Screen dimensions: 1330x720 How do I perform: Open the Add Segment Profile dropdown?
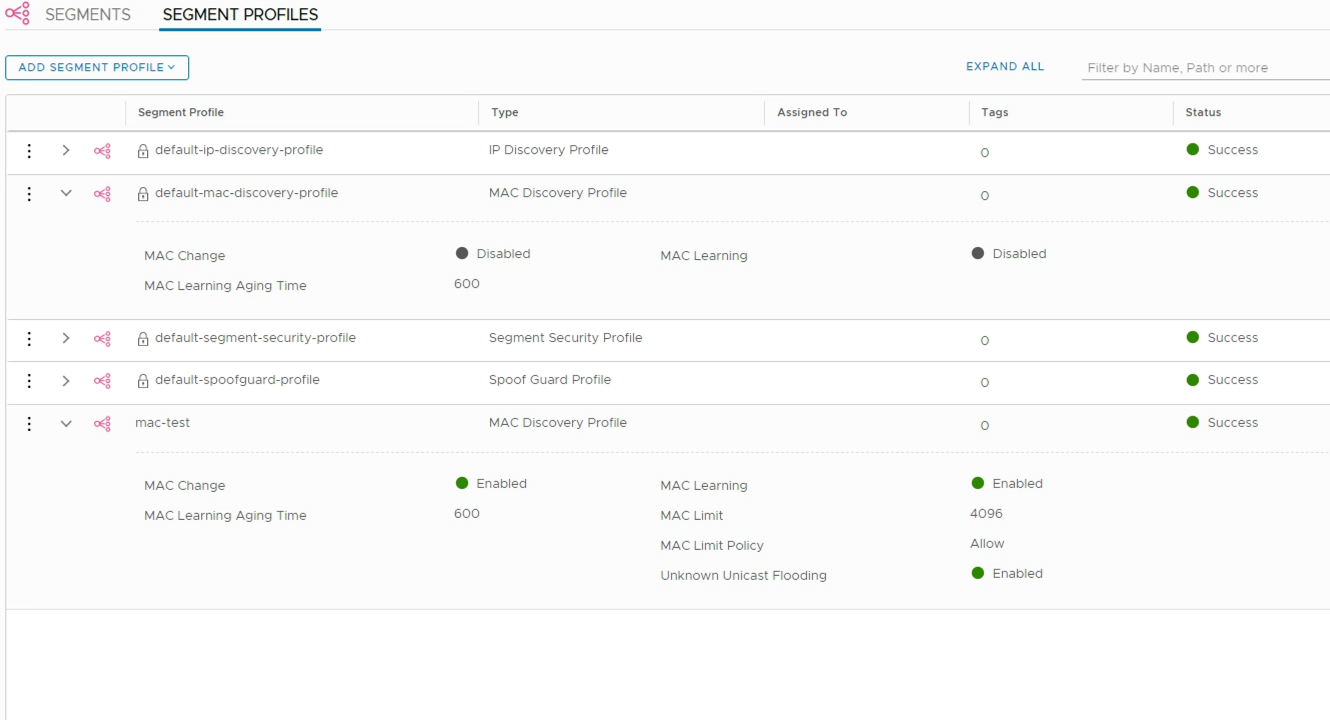97,67
